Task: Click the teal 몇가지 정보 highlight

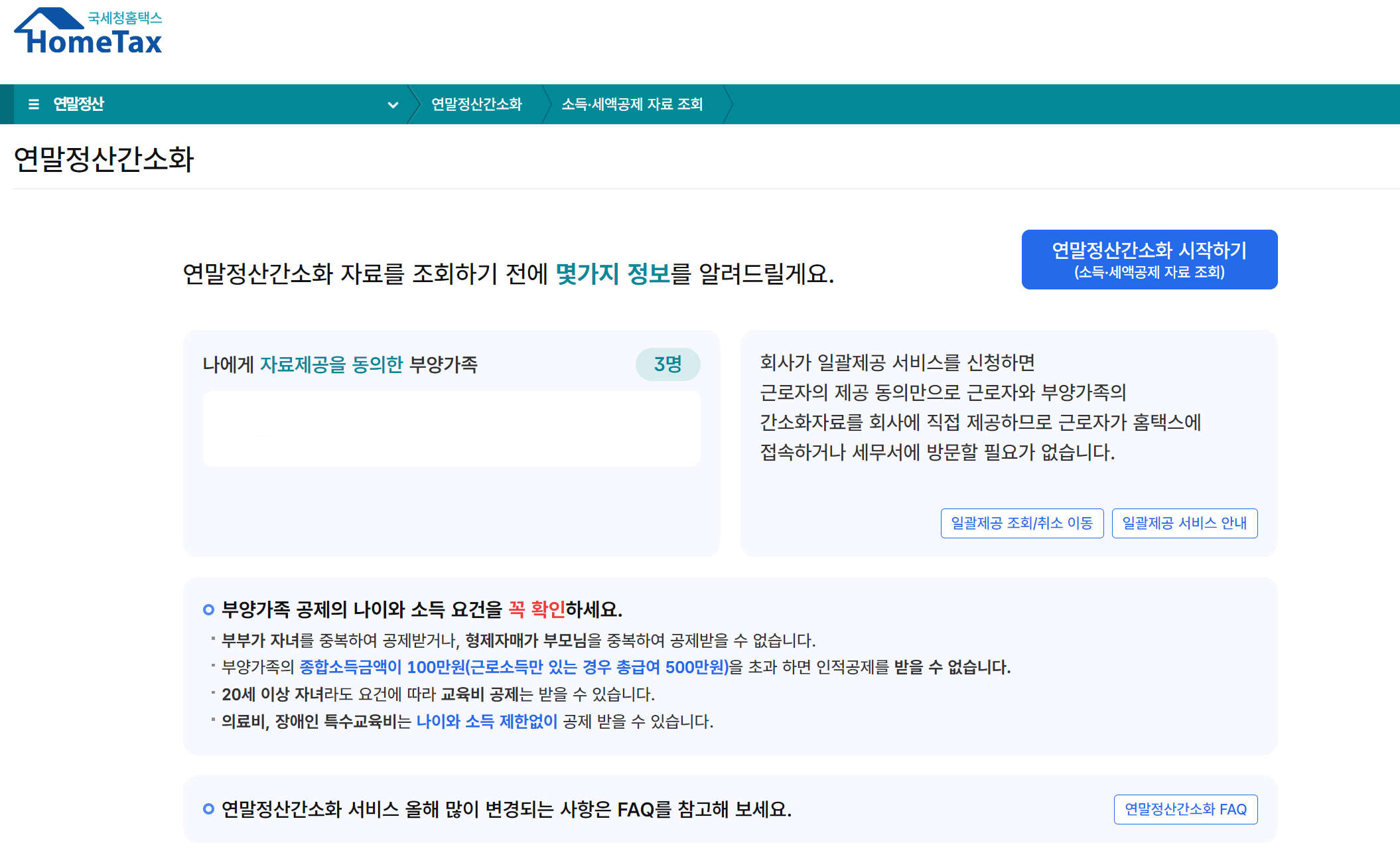Action: click(x=612, y=273)
